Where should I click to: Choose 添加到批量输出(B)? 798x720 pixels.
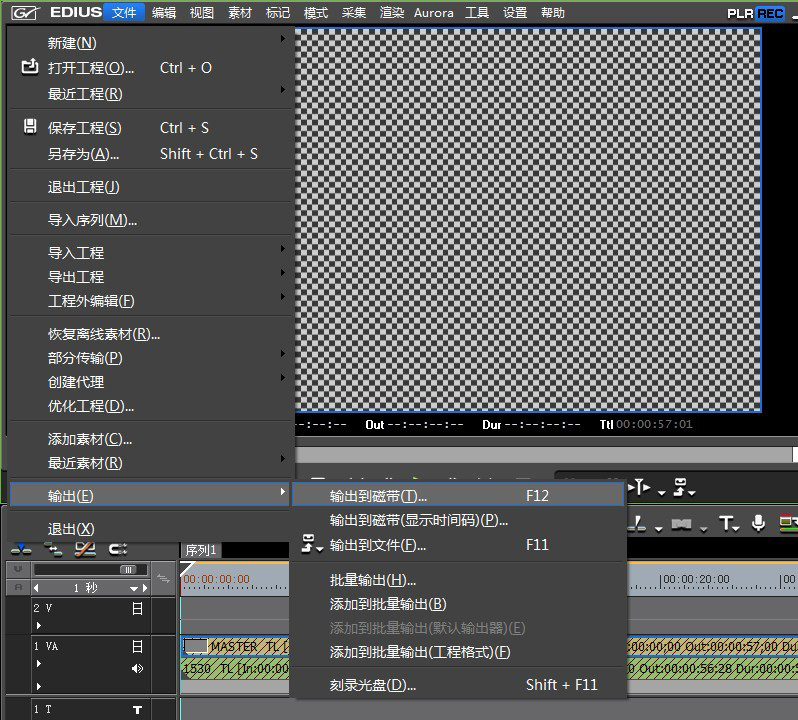[x=458, y=604]
